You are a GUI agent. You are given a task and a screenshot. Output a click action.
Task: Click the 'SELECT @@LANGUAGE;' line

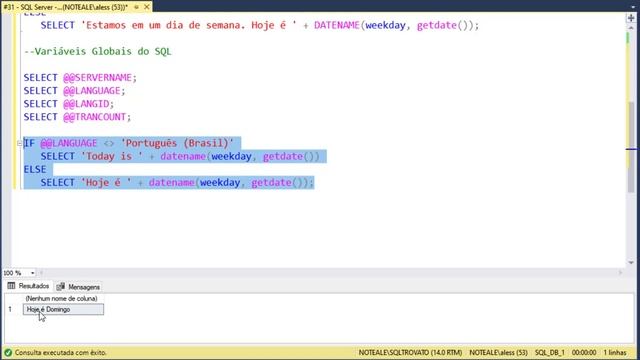click(x=74, y=91)
